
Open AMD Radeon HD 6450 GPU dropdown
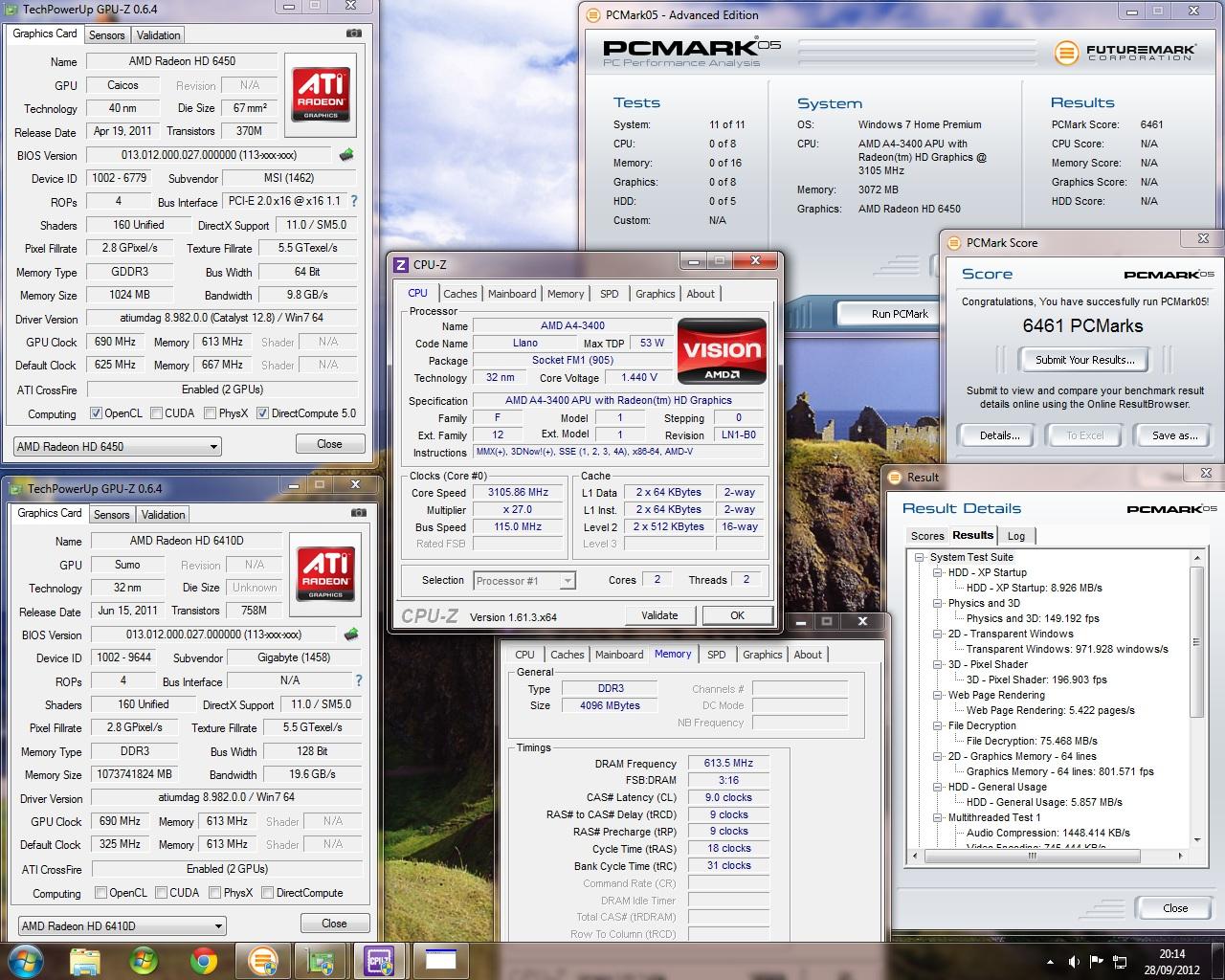pos(117,446)
